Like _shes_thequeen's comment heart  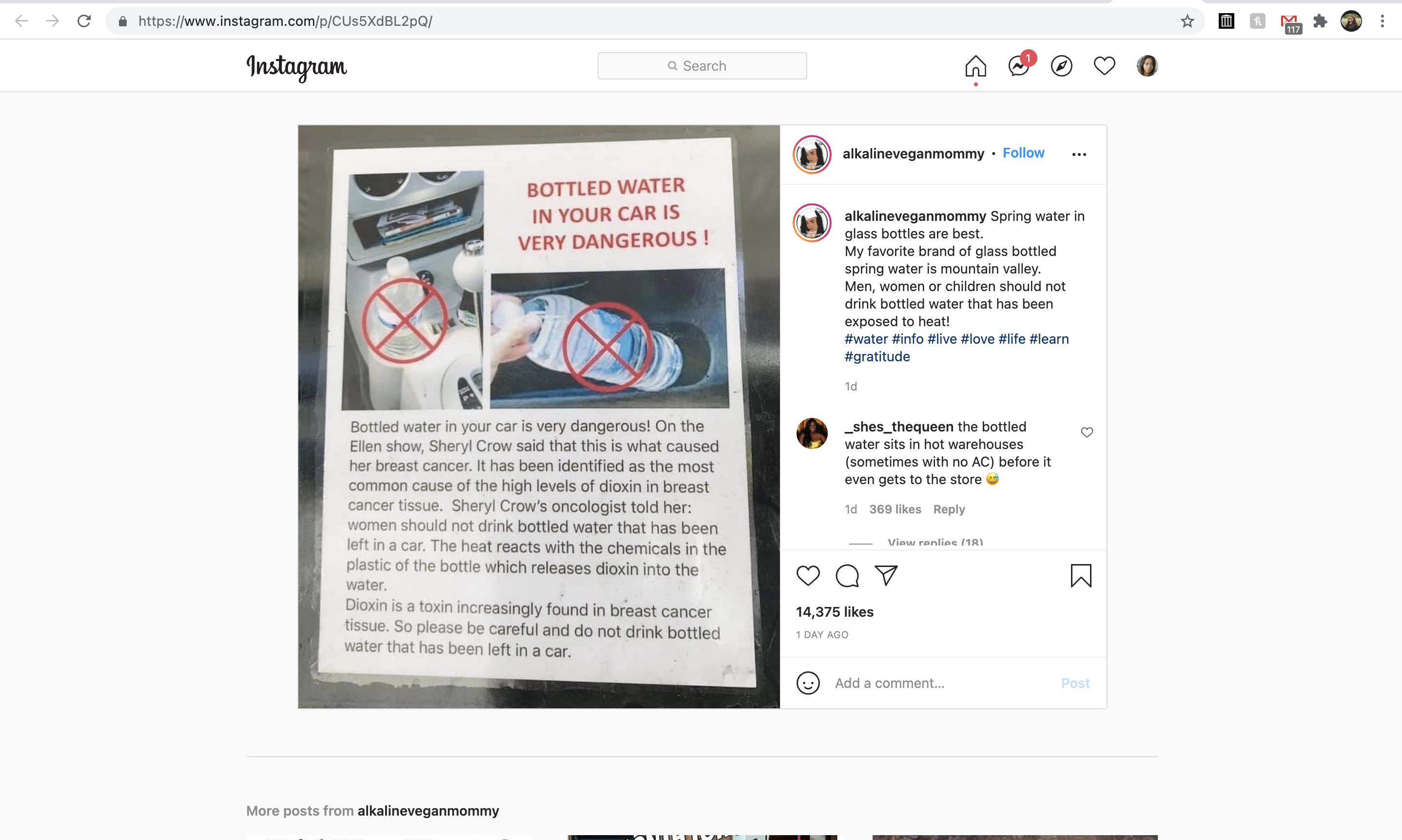(x=1087, y=432)
